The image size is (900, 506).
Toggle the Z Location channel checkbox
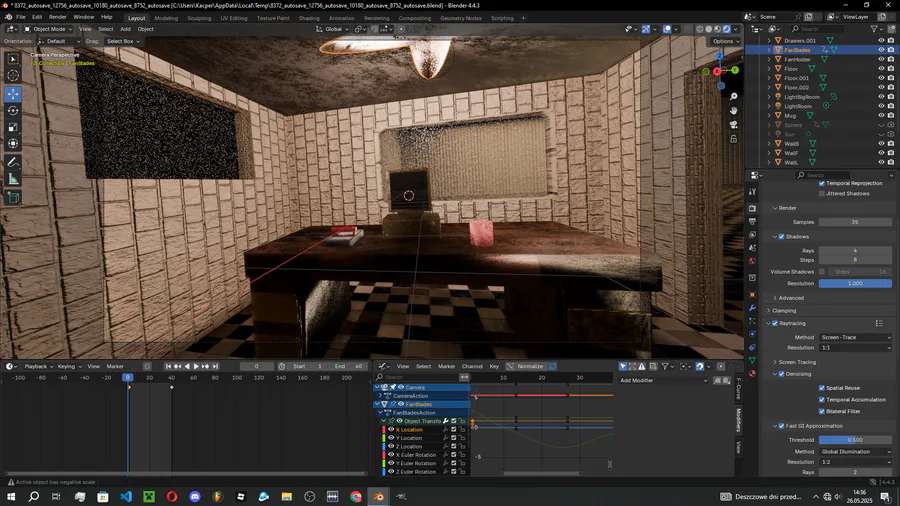click(453, 446)
